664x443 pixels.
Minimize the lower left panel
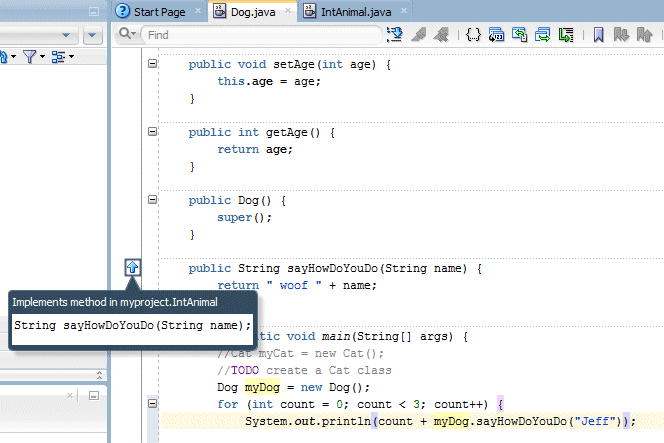click(94, 396)
